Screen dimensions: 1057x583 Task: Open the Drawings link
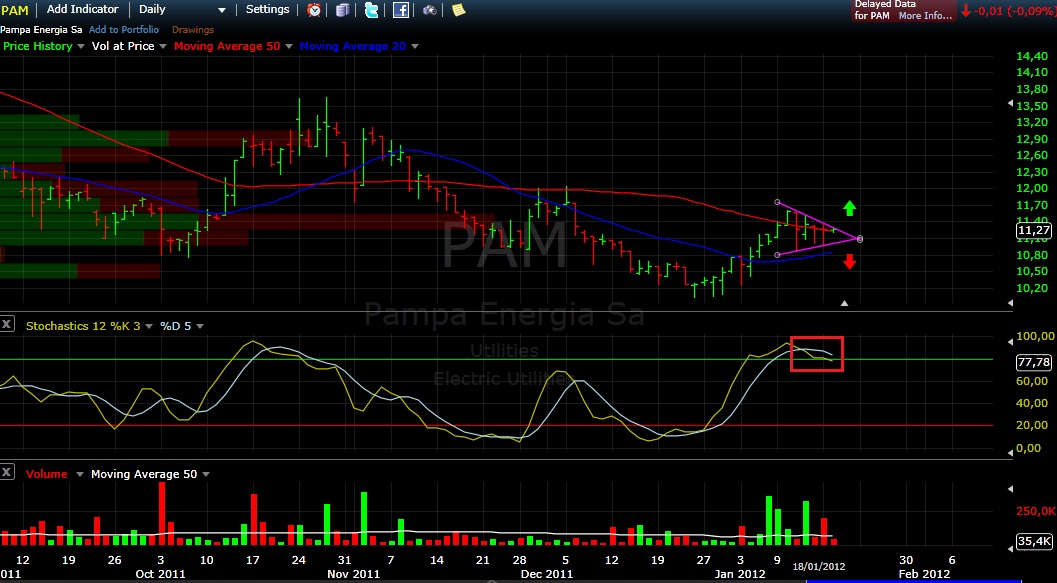click(193, 30)
